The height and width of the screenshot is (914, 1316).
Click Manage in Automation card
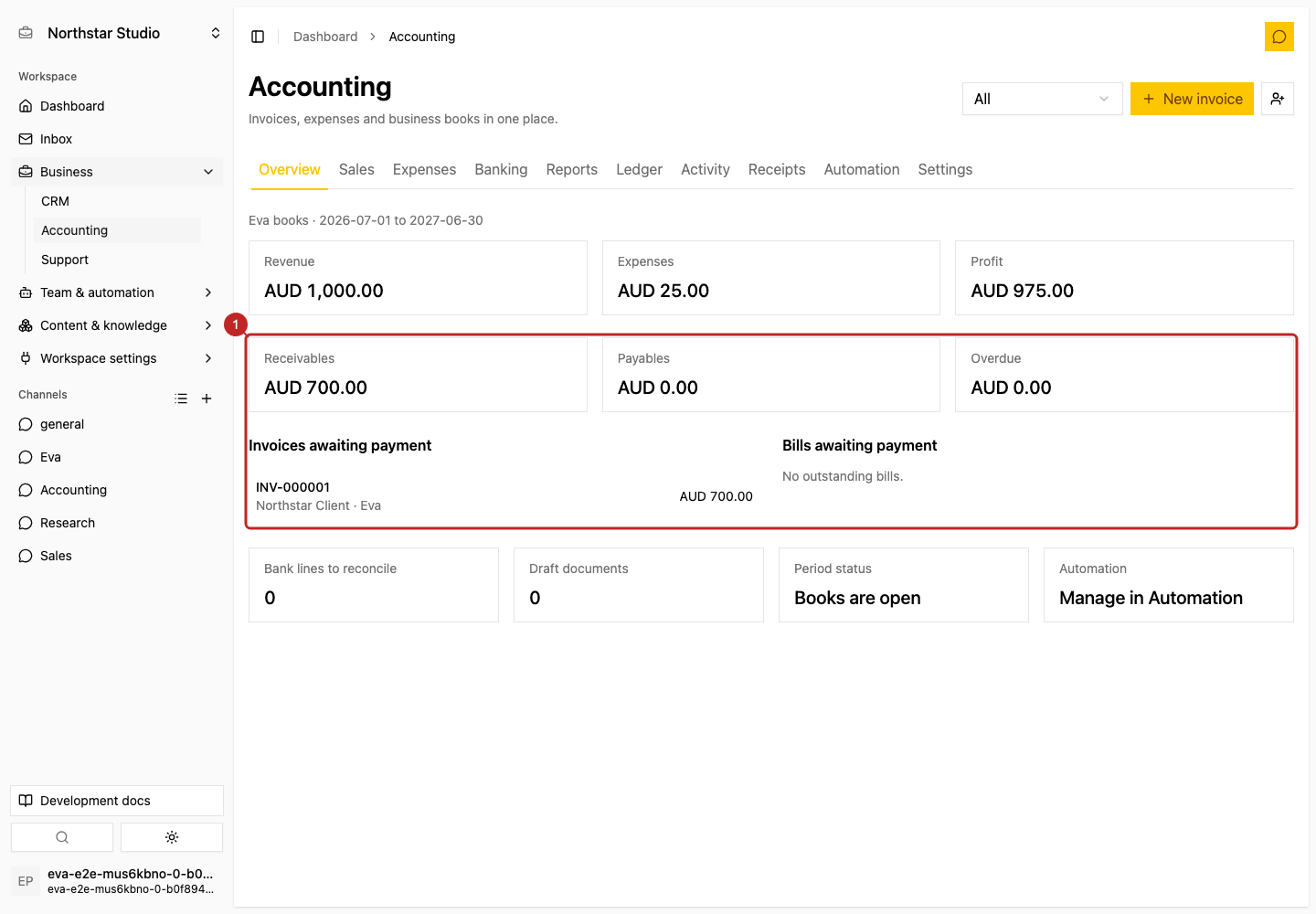pyautogui.click(x=1169, y=585)
